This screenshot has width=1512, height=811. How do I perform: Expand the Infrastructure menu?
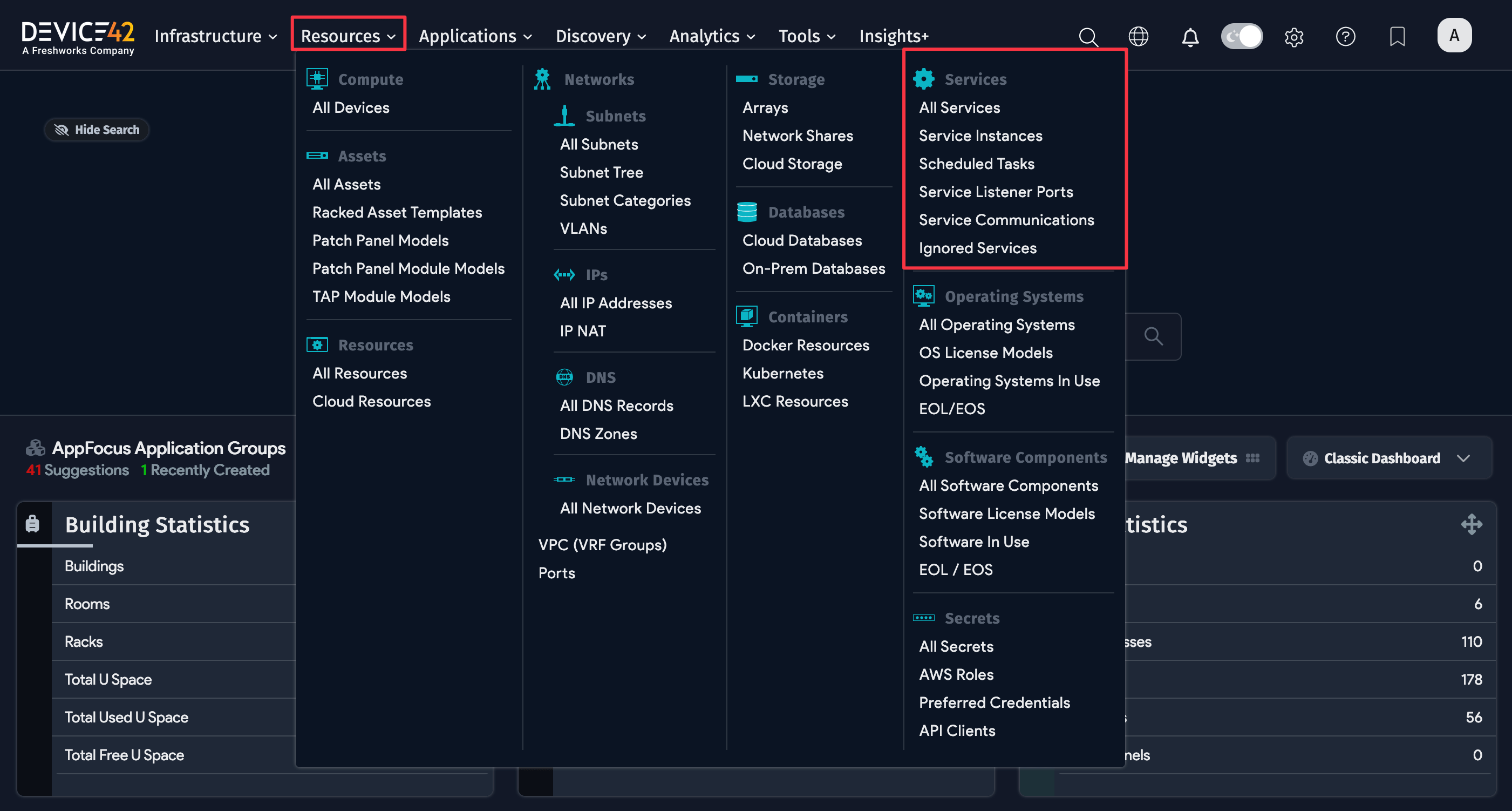coord(215,36)
